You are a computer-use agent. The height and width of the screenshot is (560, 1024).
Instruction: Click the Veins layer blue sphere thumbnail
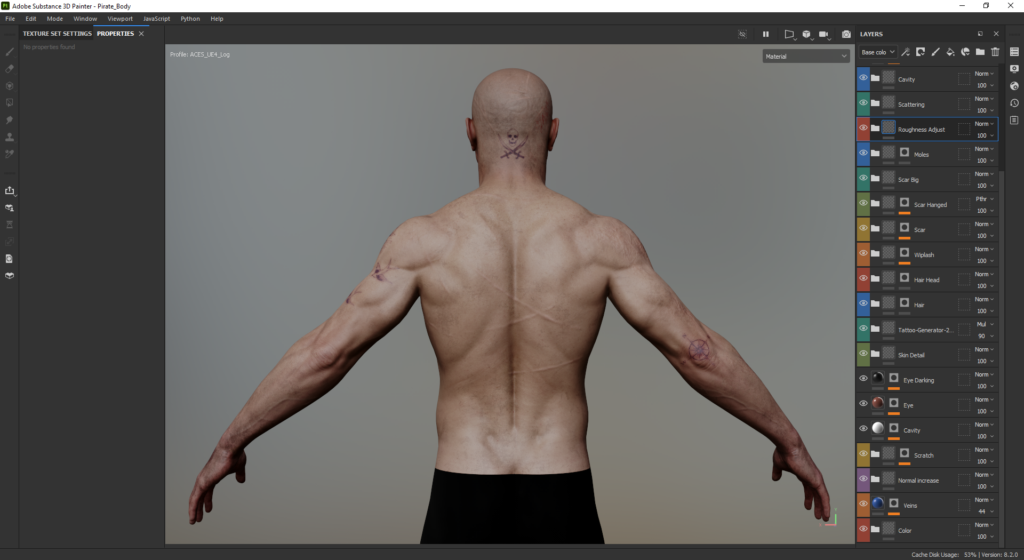(x=878, y=503)
